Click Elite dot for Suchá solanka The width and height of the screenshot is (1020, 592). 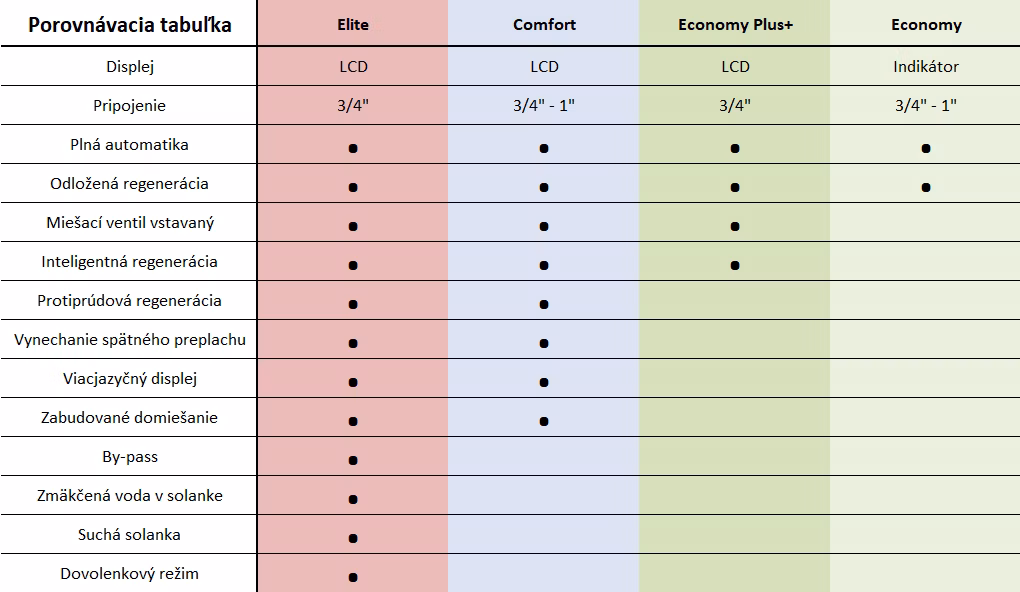(353, 538)
